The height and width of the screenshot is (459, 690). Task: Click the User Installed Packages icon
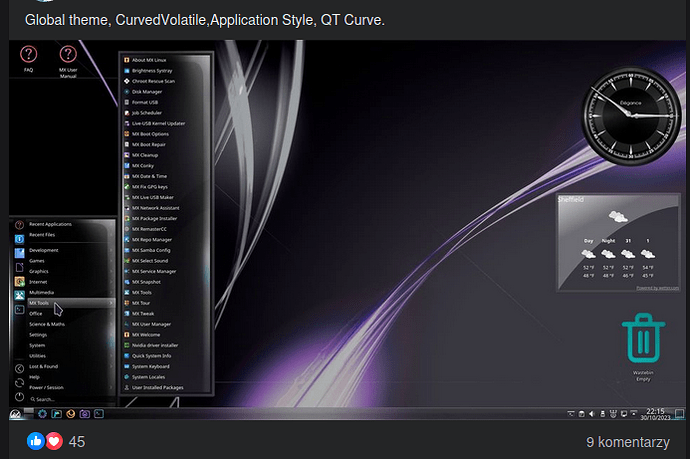click(127, 387)
